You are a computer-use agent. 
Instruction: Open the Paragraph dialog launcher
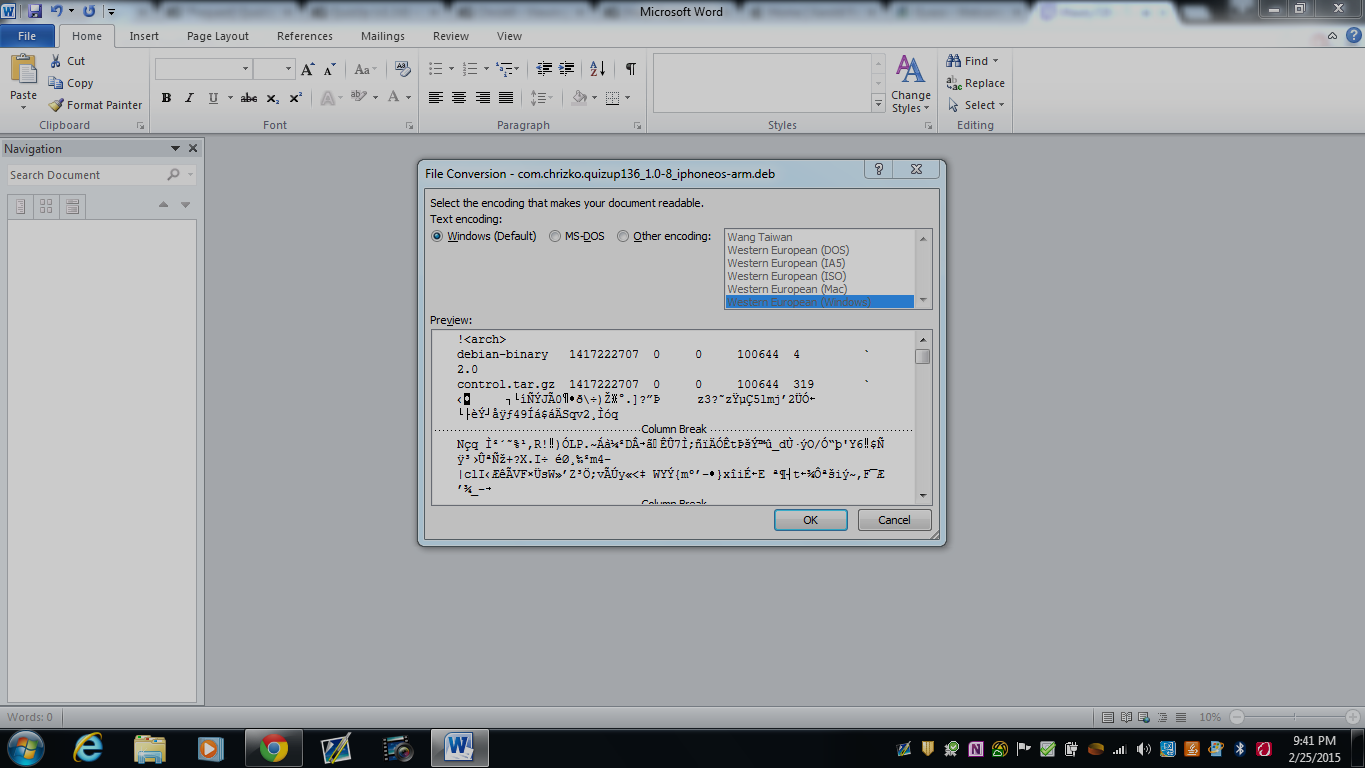coord(637,126)
